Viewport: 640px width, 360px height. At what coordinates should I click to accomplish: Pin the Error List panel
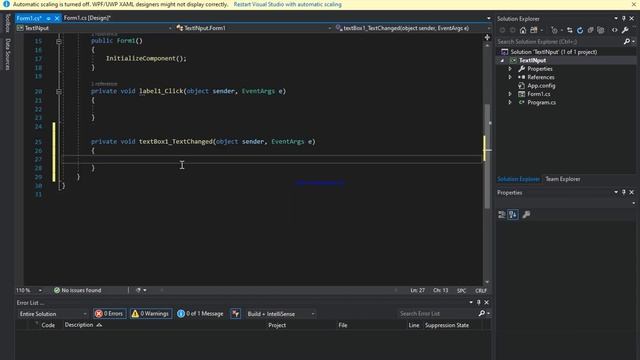[x=479, y=302]
